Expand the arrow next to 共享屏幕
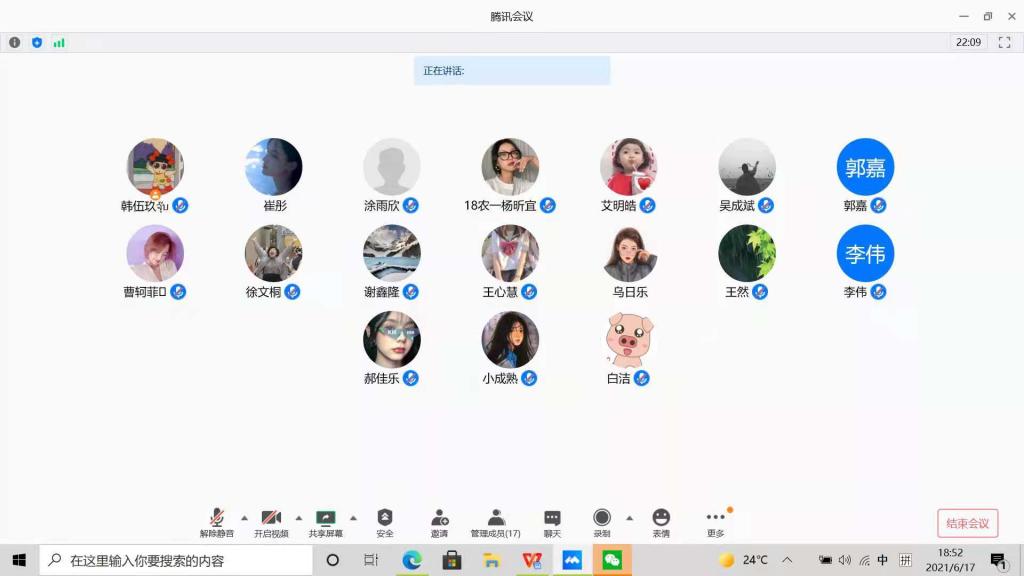Screen dimensions: 1024x576 click(x=353, y=518)
